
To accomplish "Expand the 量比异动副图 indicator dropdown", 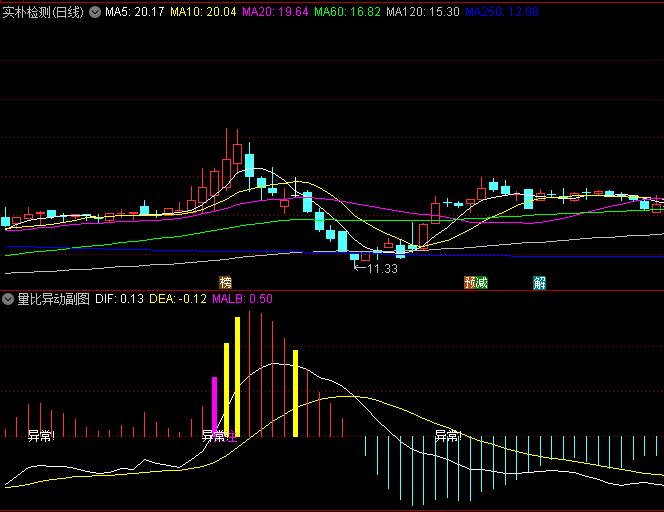I will pyautogui.click(x=9, y=299).
